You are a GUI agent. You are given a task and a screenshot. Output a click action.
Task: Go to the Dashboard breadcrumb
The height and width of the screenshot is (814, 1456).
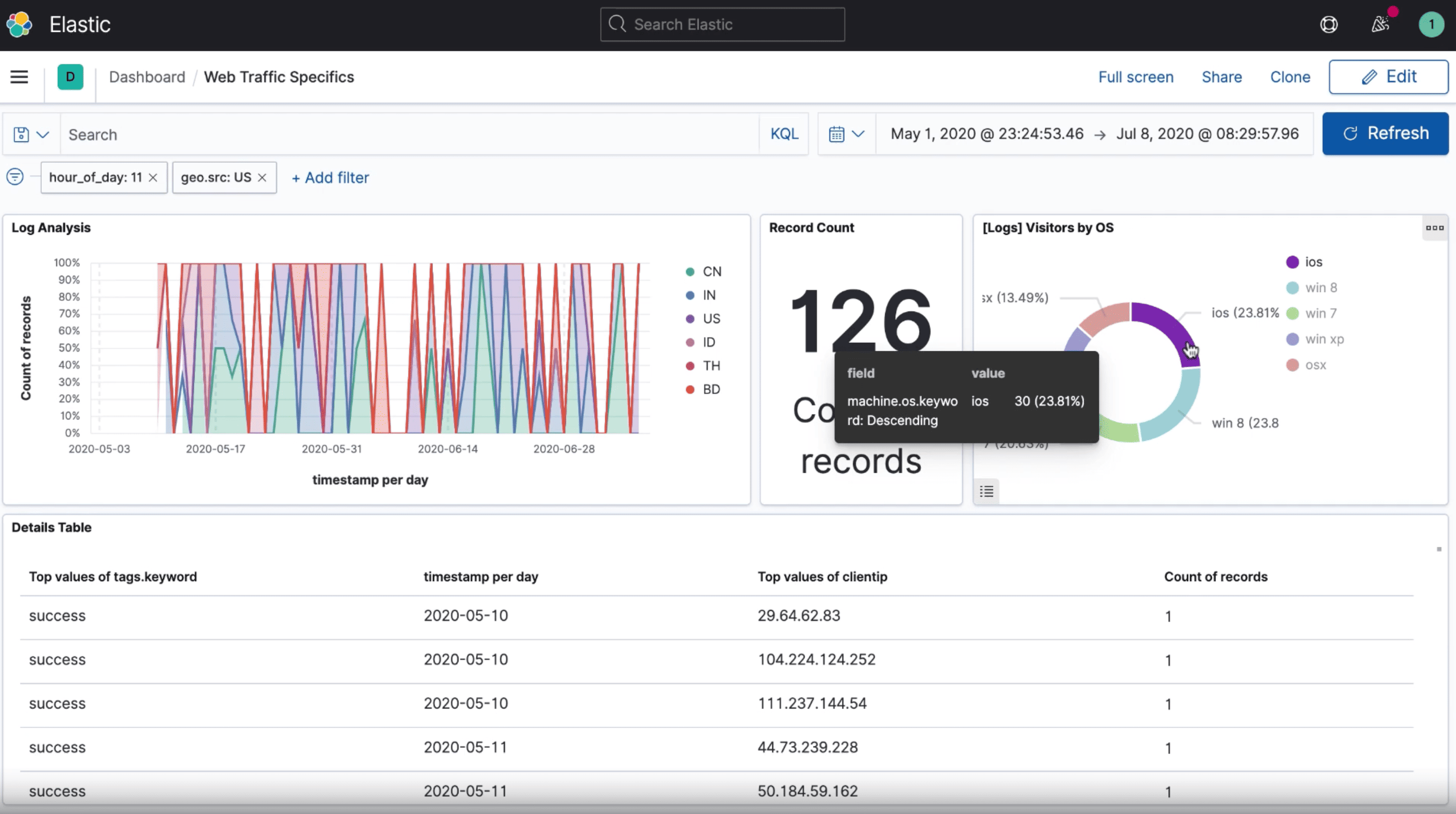coord(147,77)
